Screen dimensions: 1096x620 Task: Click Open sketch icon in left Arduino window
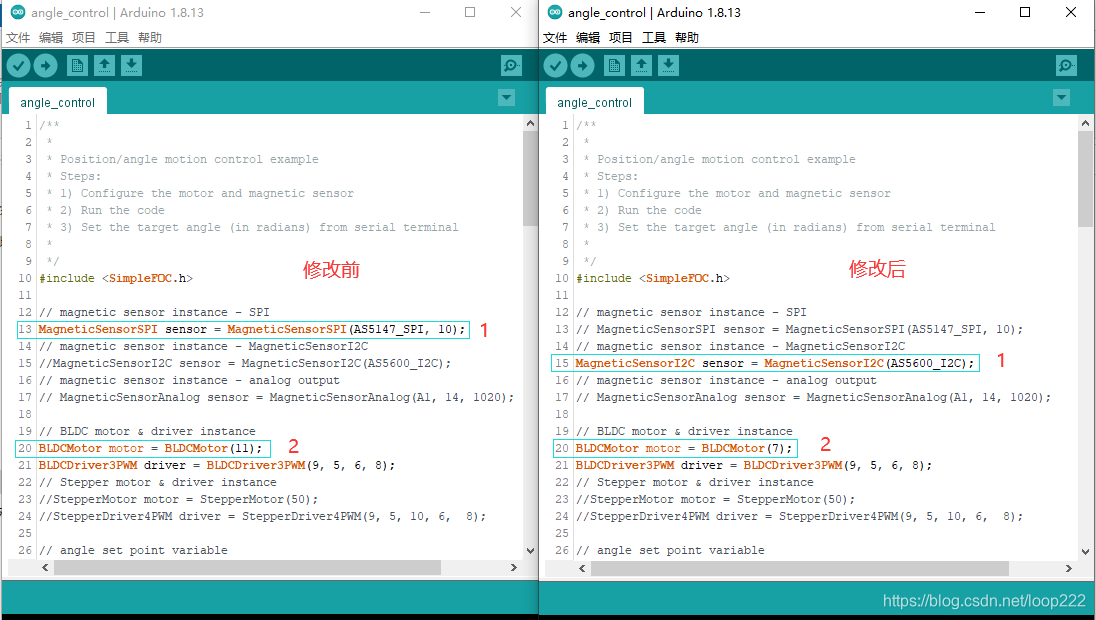[x=104, y=66]
